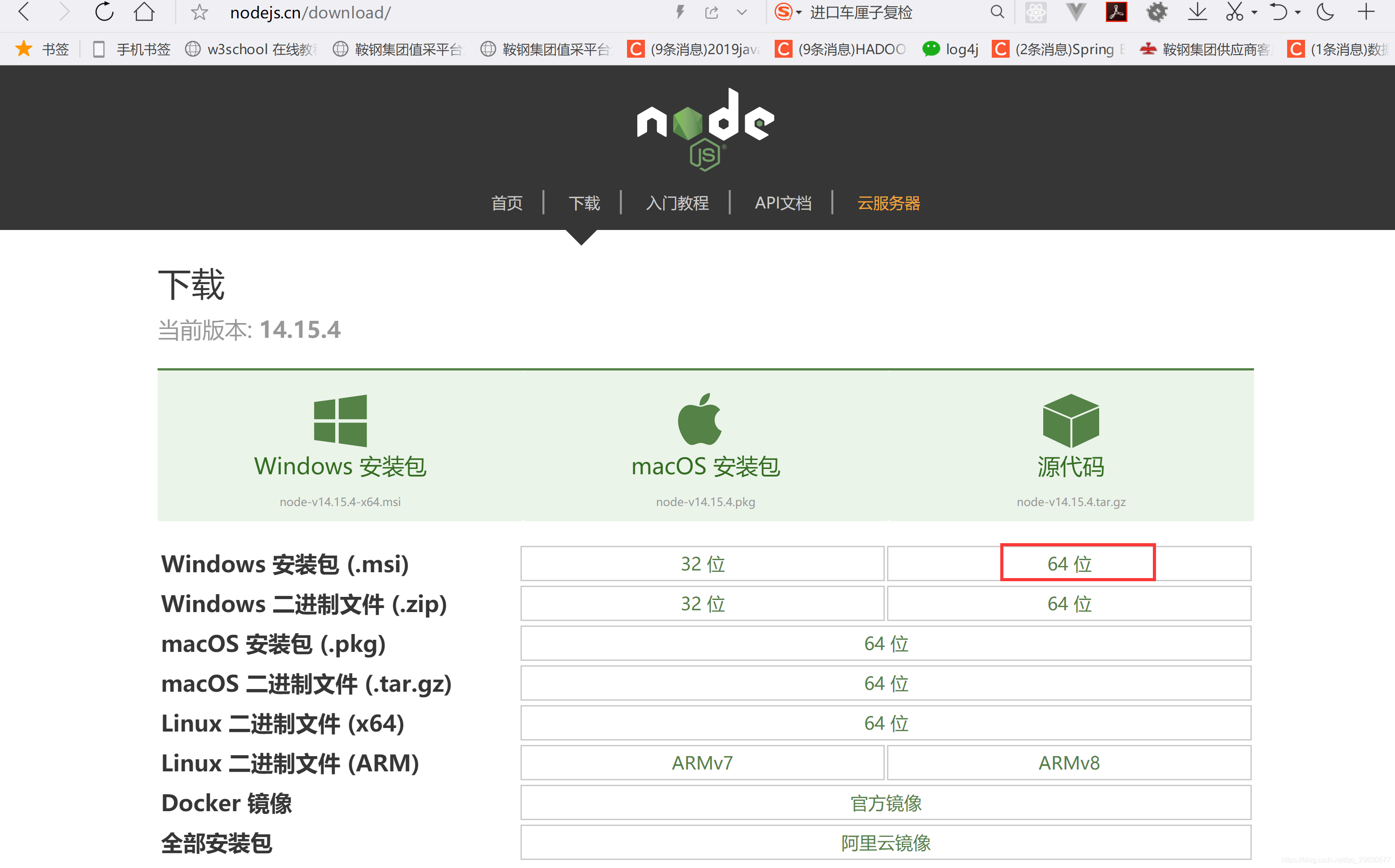Click the Windows installer logo icon
The height and width of the screenshot is (868, 1395).
tap(341, 420)
